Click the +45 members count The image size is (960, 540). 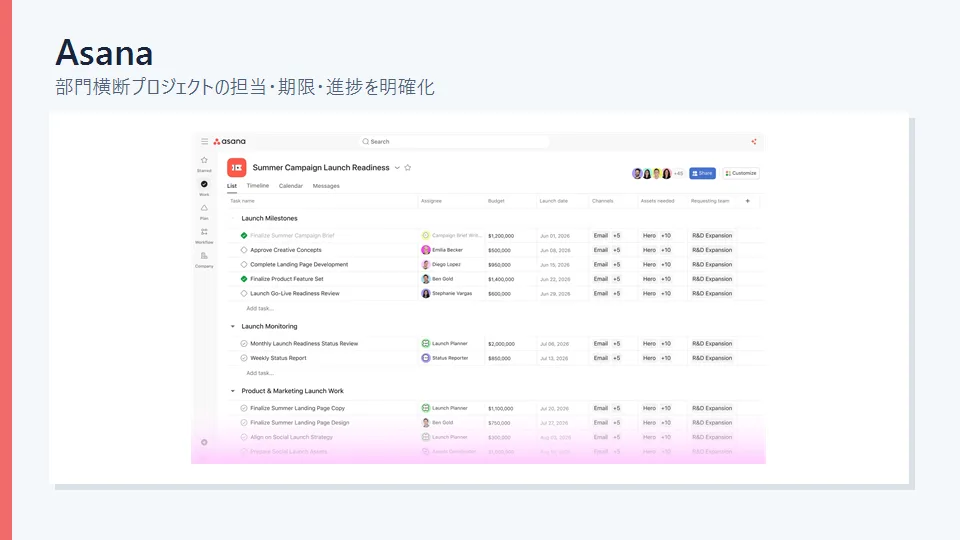678,173
